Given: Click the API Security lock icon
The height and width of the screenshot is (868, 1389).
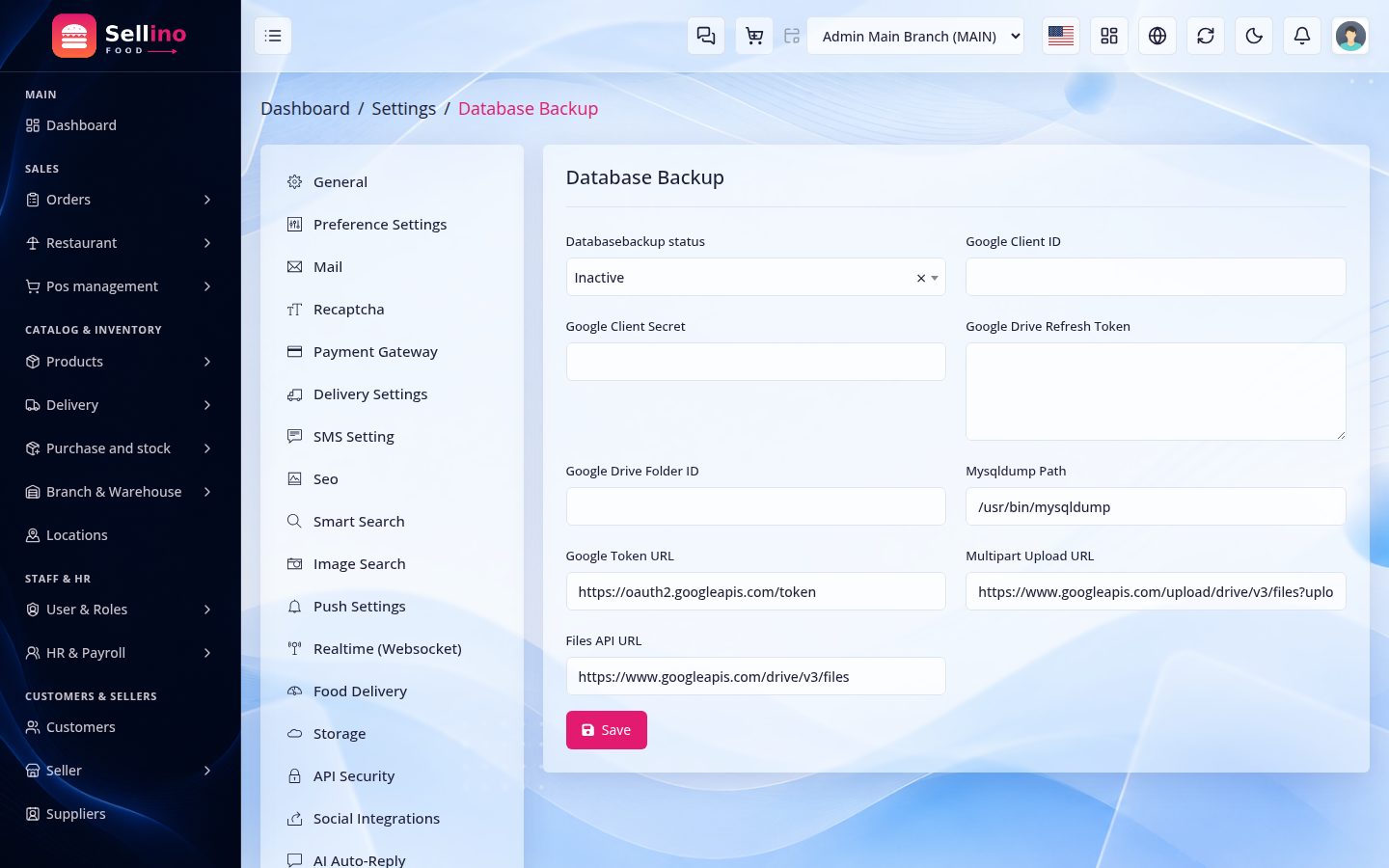Looking at the screenshot, I should [x=295, y=776].
